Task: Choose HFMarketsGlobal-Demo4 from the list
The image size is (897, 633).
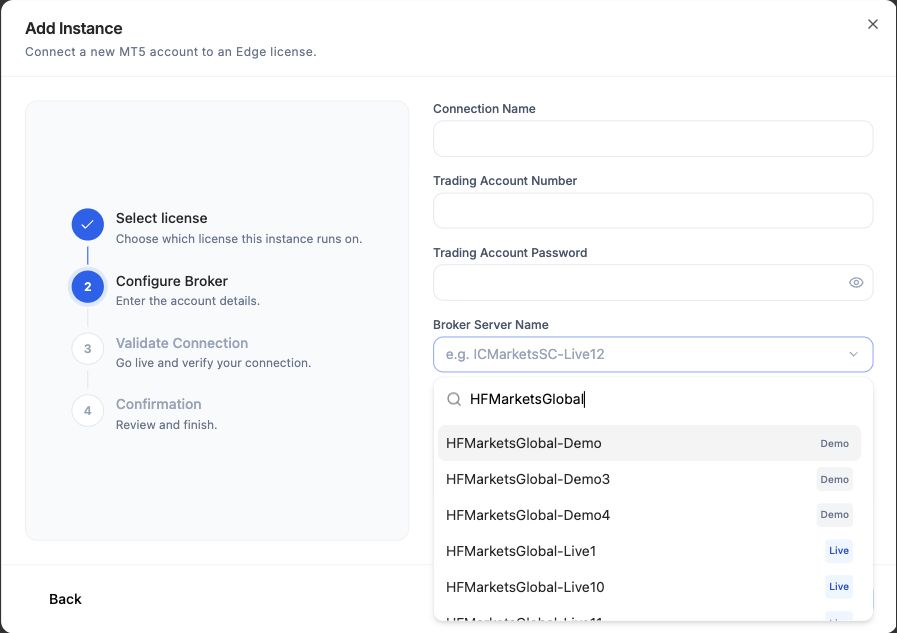Action: [649, 515]
